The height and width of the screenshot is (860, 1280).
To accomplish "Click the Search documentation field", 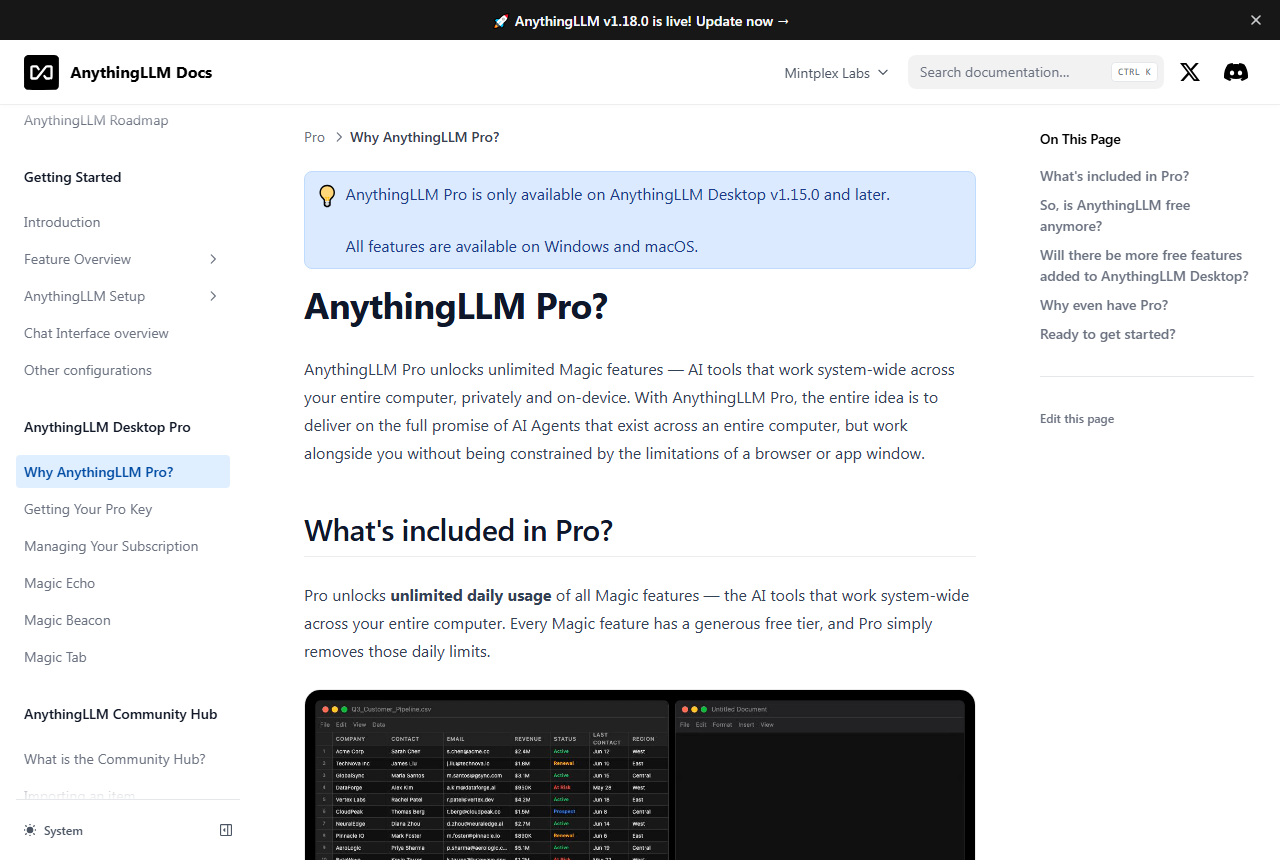I will 1036,72.
